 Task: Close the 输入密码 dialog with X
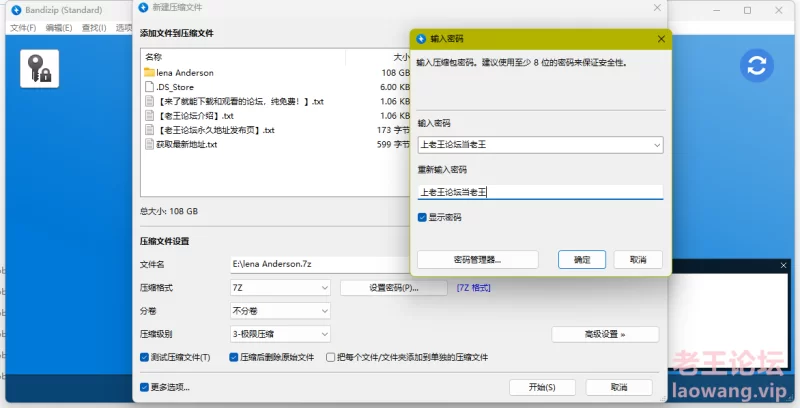(661, 39)
